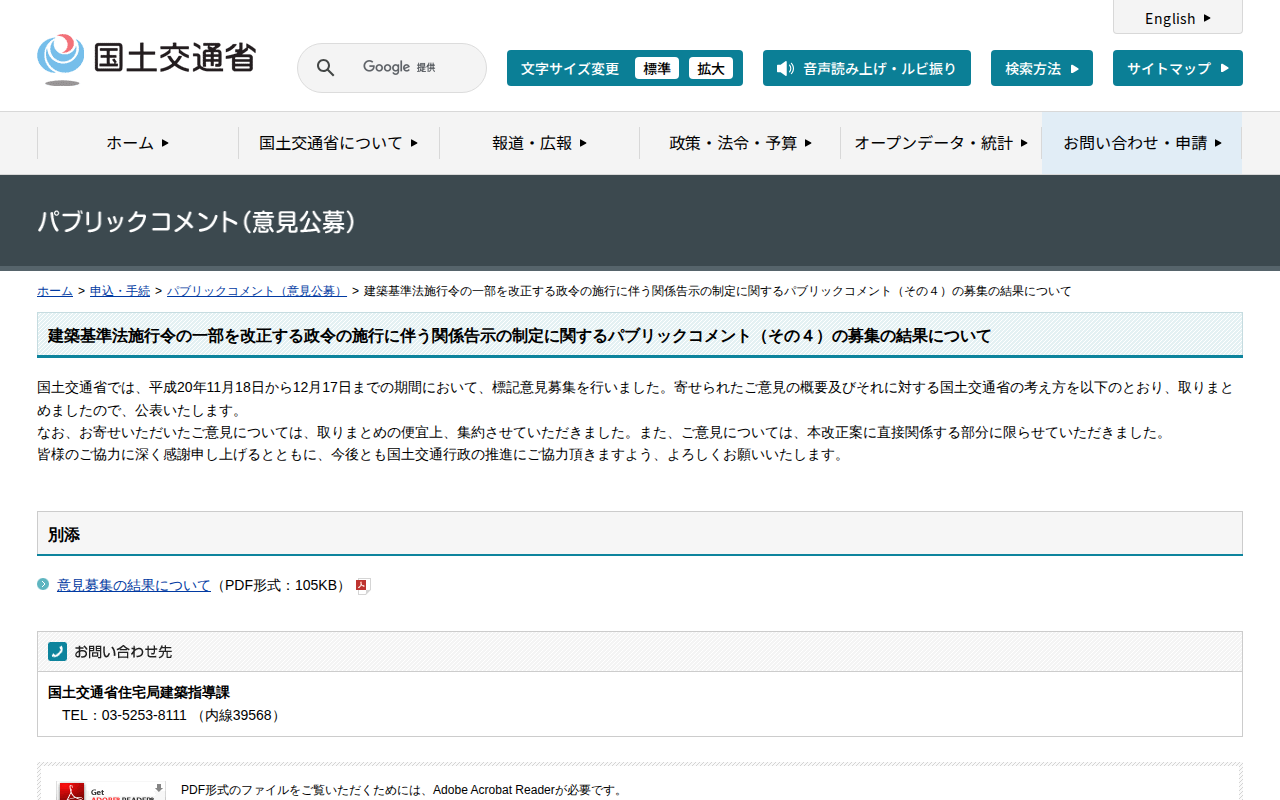Click the speaker icon for 音声読み上げ
The image size is (1280, 800).
click(x=785, y=68)
